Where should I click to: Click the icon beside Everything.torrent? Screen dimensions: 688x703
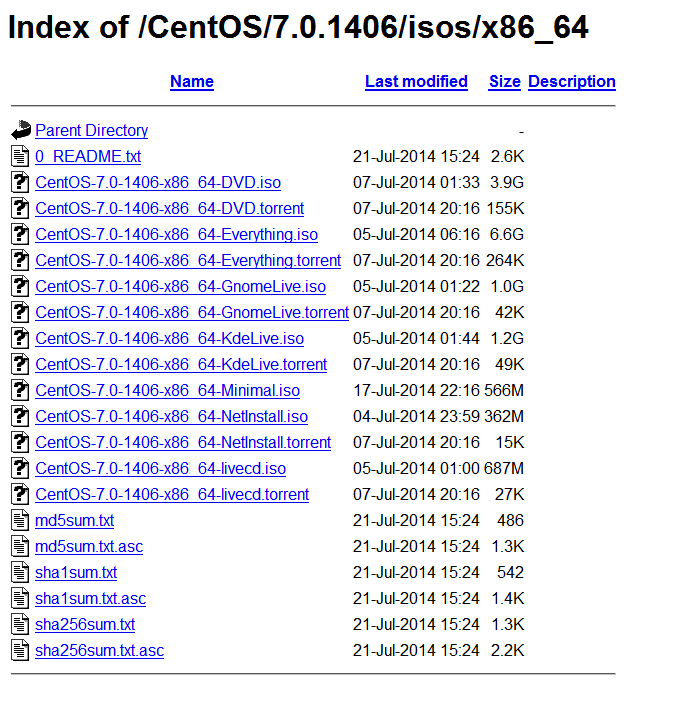(x=20, y=260)
